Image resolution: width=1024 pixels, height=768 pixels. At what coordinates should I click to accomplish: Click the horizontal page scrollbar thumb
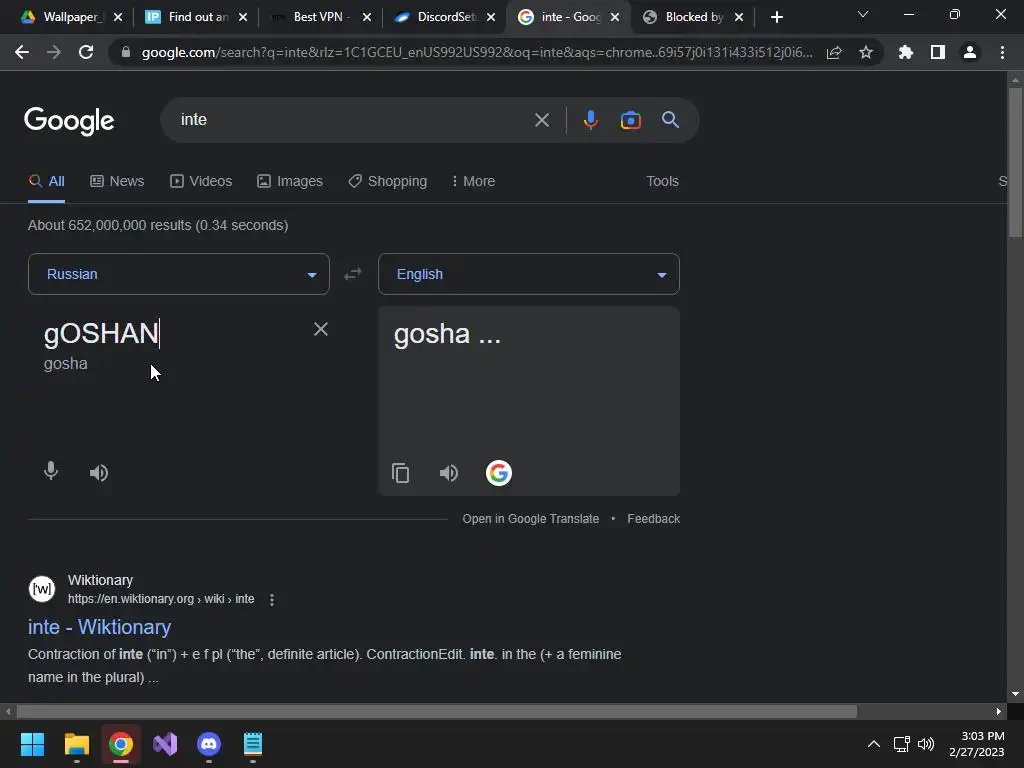click(437, 711)
